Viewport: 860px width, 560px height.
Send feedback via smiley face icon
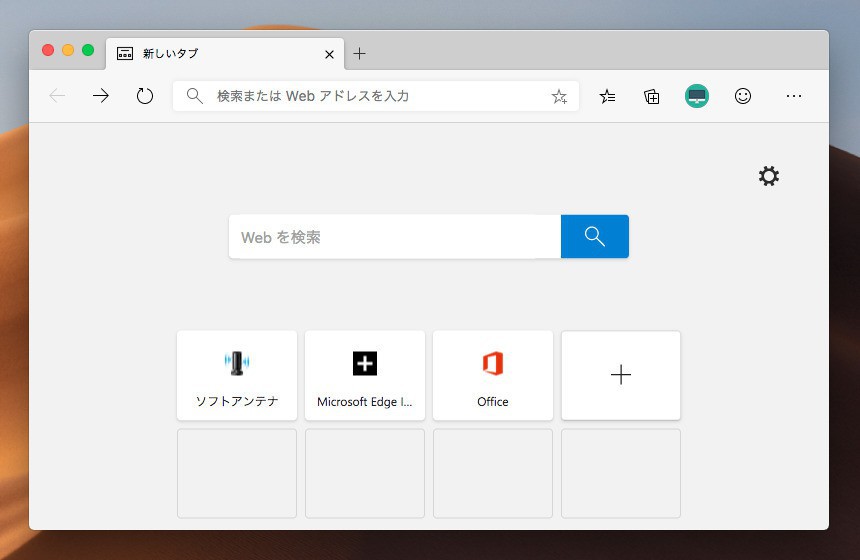[x=743, y=96]
